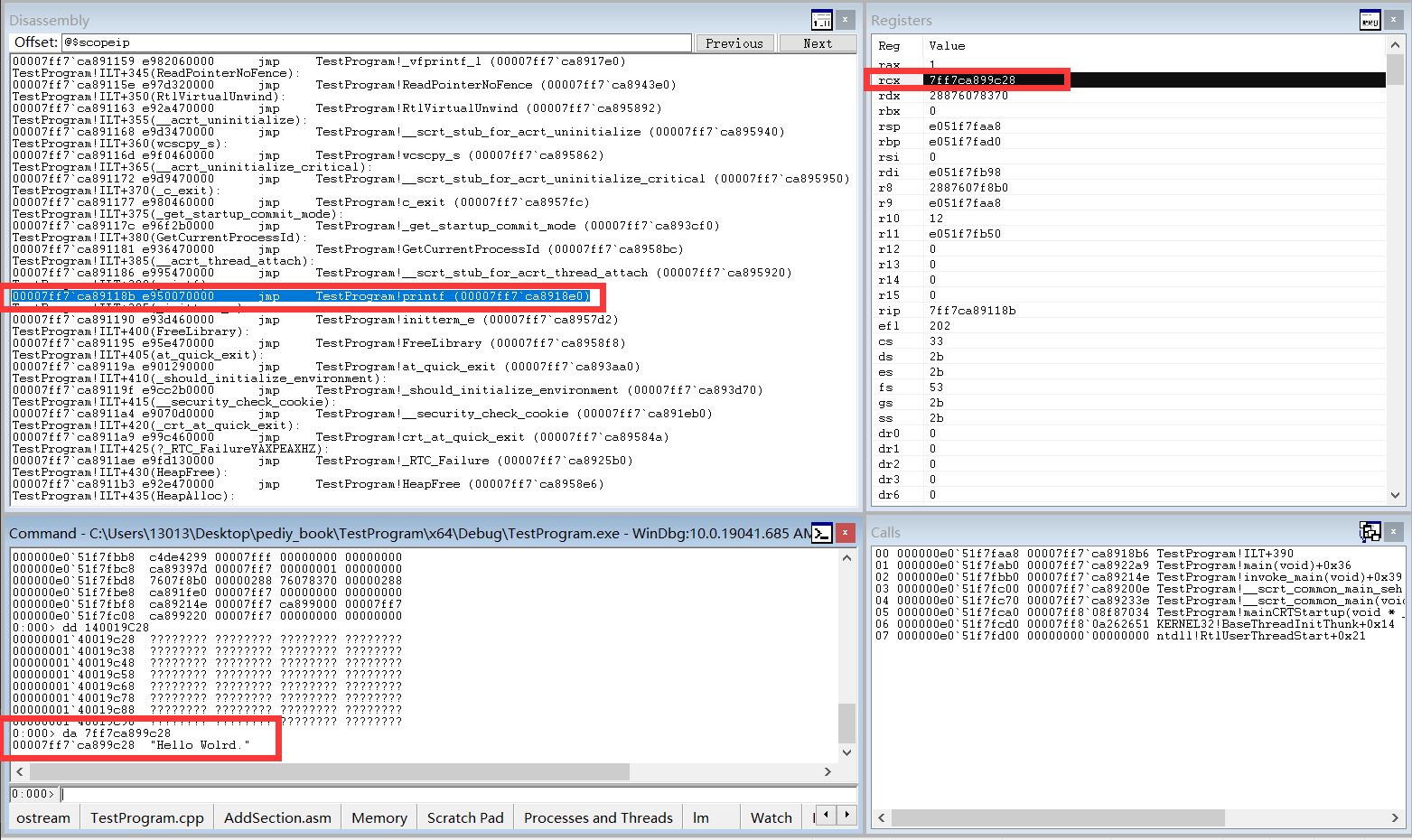Select the rcx register row
Viewport: 1412px width, 840px height.
click(x=1129, y=80)
